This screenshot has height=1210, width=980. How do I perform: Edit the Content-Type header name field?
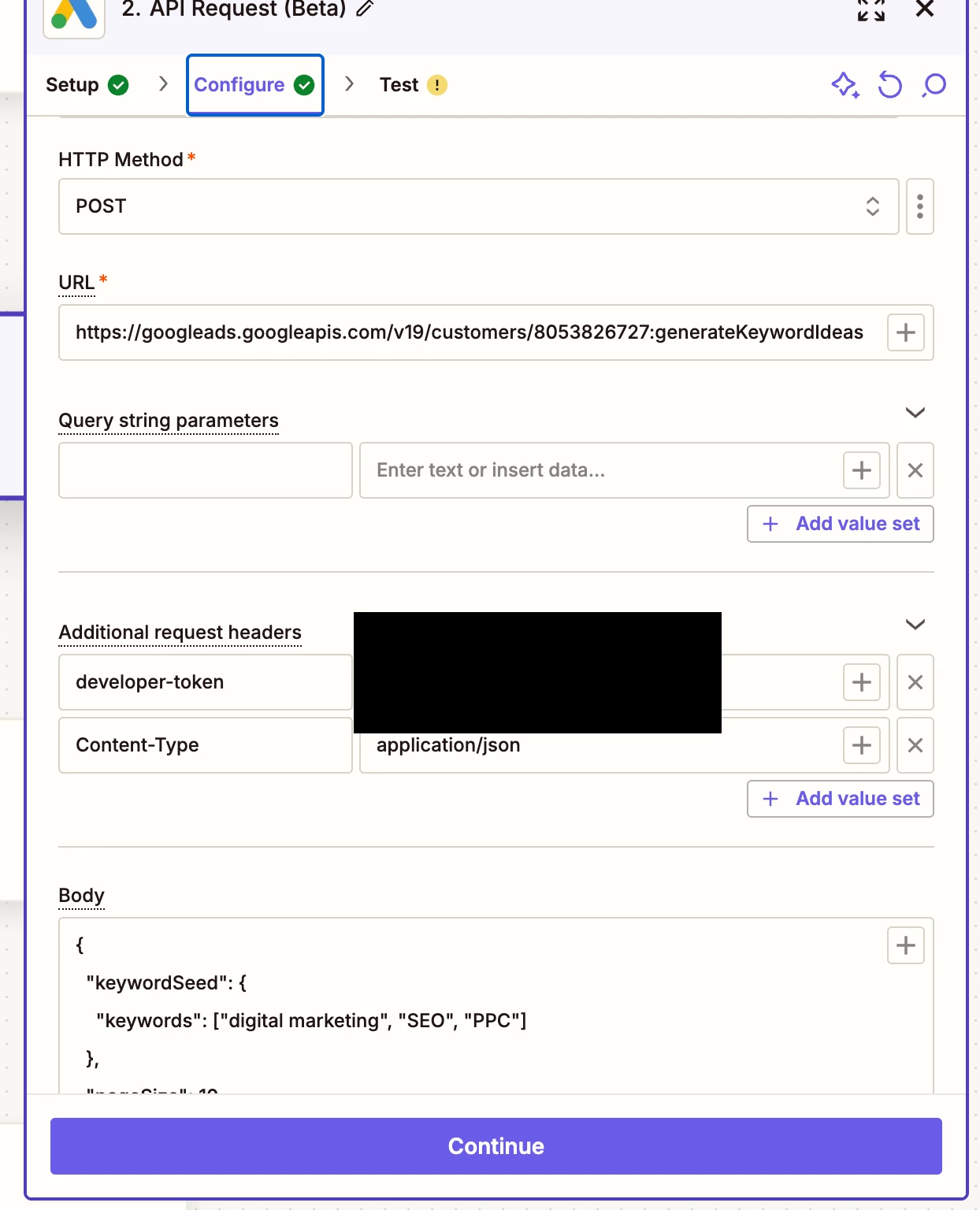(206, 745)
